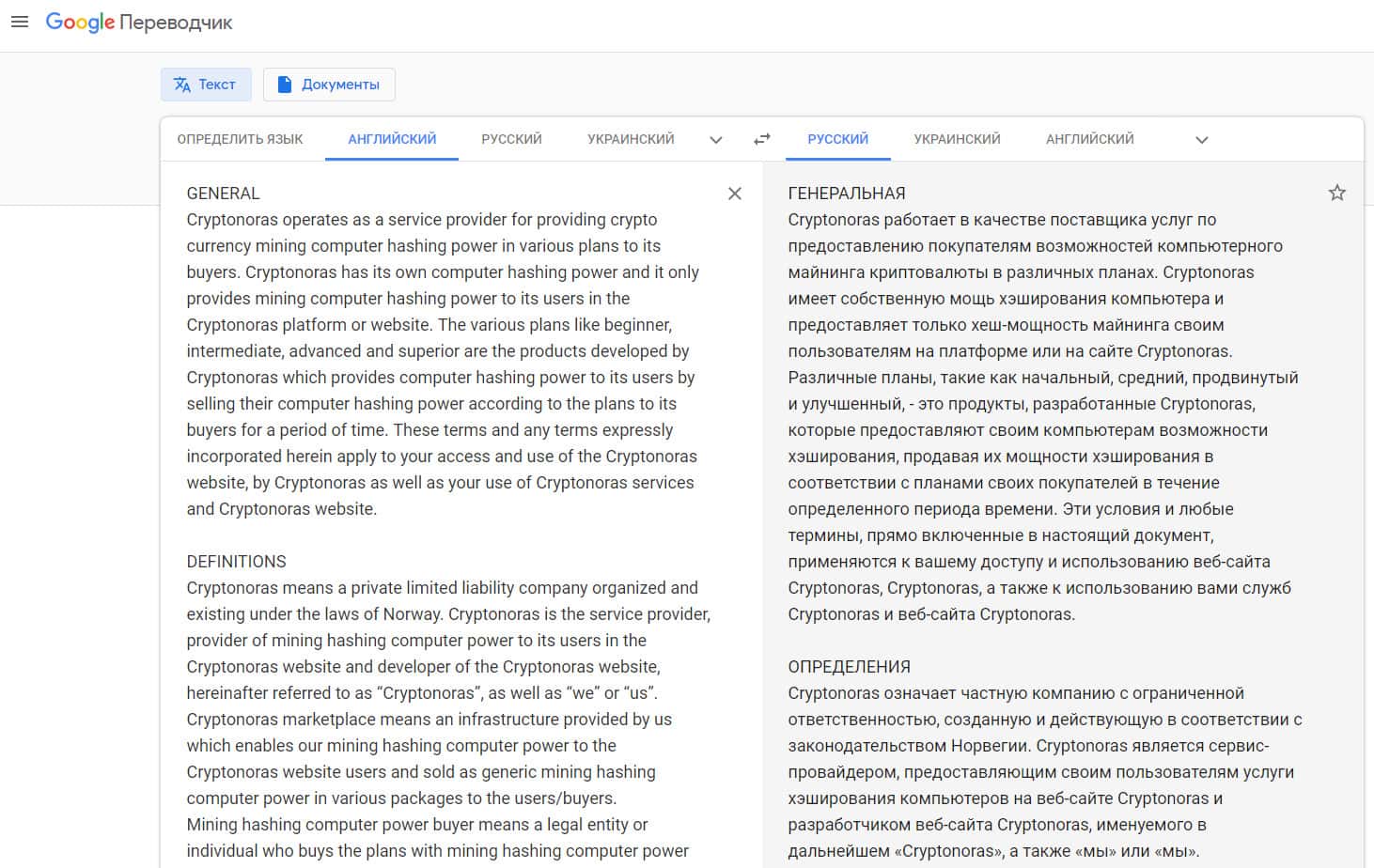1374x868 pixels.
Task: Select РУССКИЙ as target language
Action: (x=838, y=139)
